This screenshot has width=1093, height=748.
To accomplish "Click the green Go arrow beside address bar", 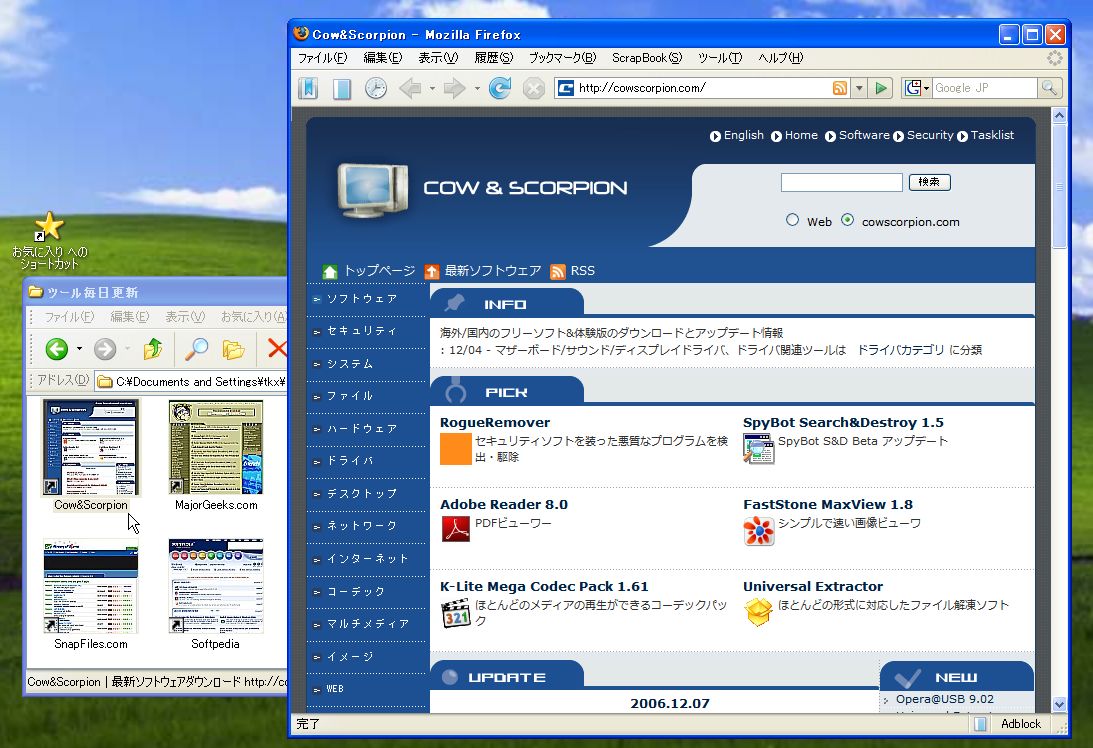I will pos(881,88).
